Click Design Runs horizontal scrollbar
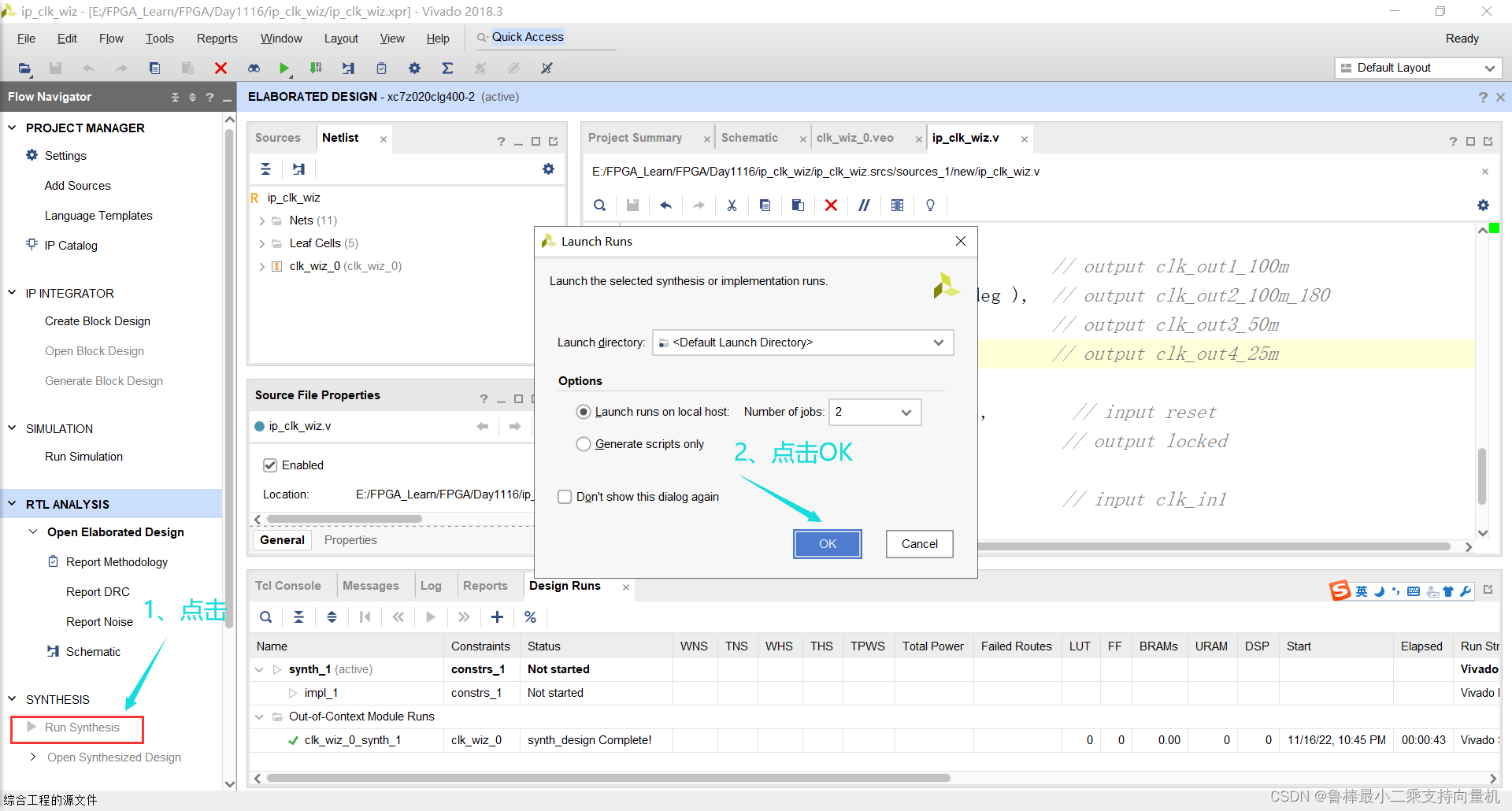This screenshot has width=1512, height=811. [608, 778]
